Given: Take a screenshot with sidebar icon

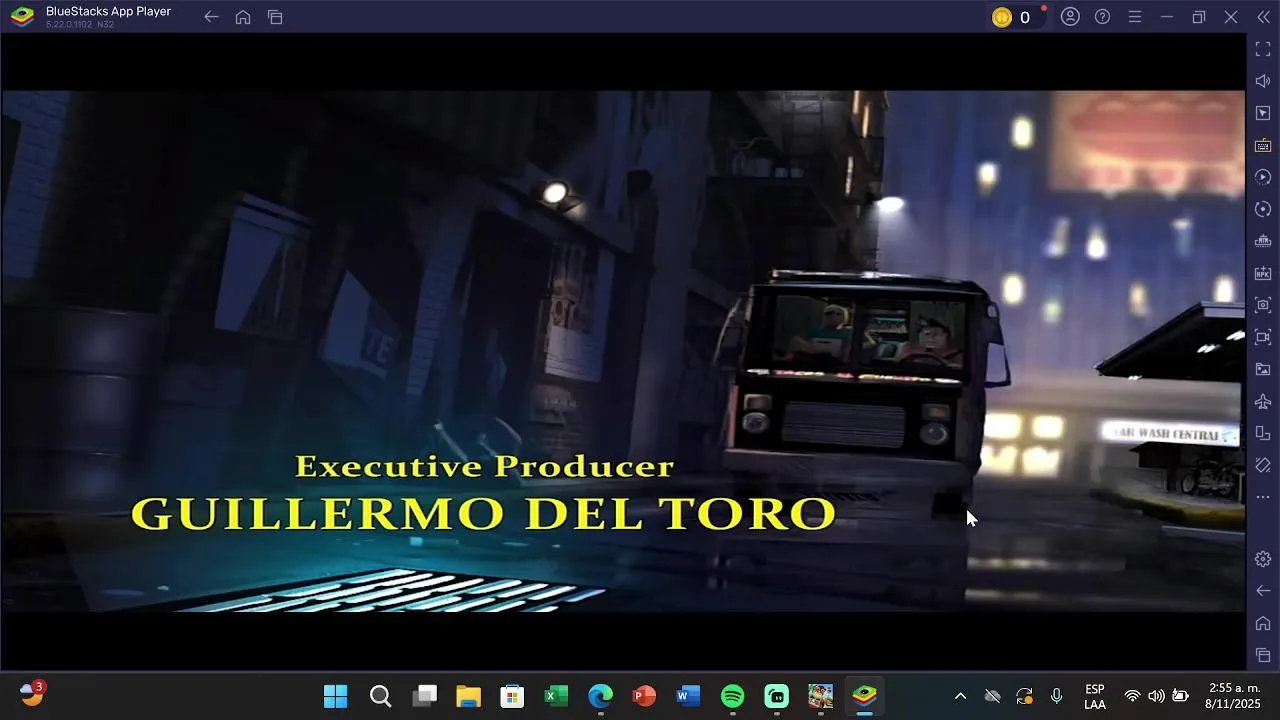Looking at the screenshot, I should point(1263,305).
